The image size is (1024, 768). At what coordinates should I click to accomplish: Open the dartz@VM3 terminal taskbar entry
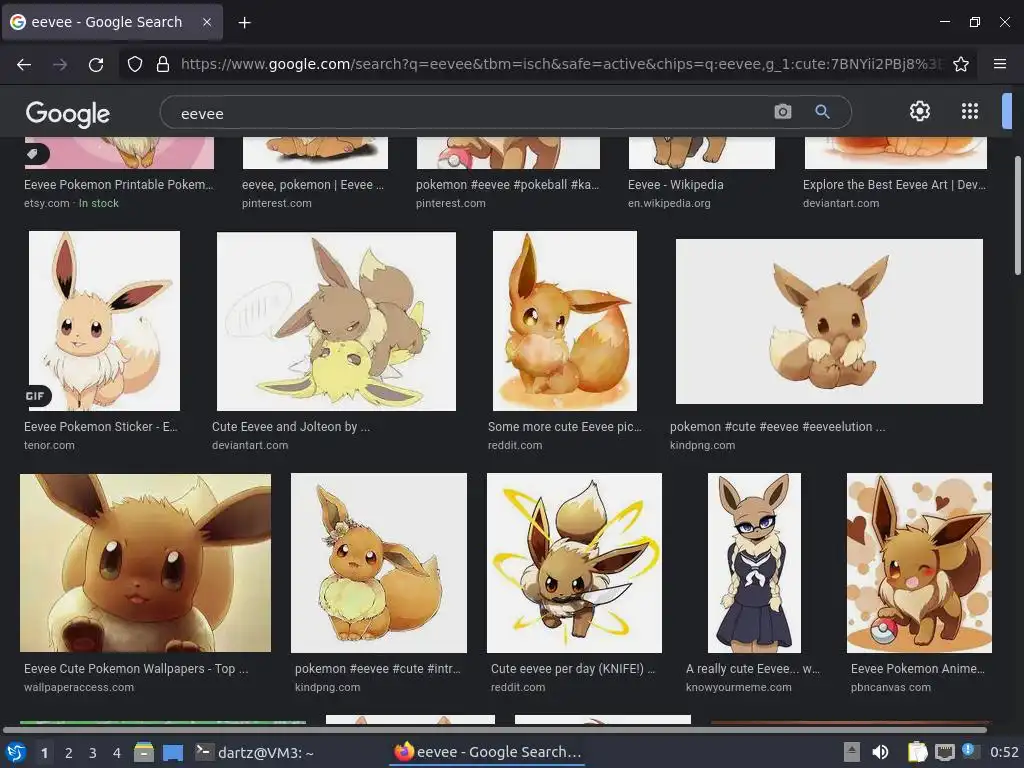[255, 752]
